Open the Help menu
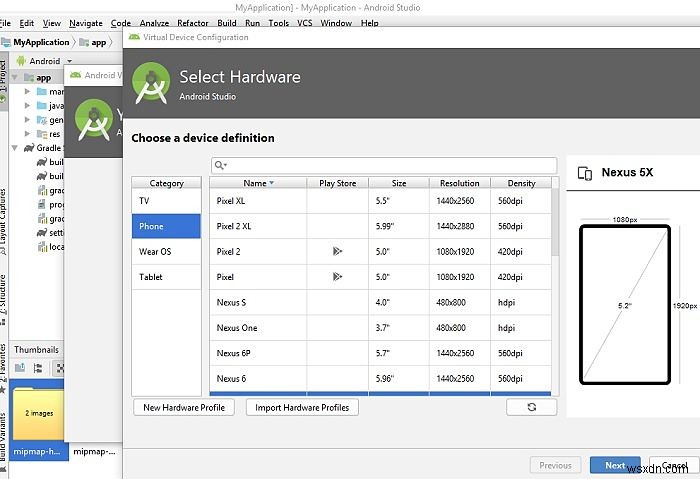The image size is (700, 479). 369,23
